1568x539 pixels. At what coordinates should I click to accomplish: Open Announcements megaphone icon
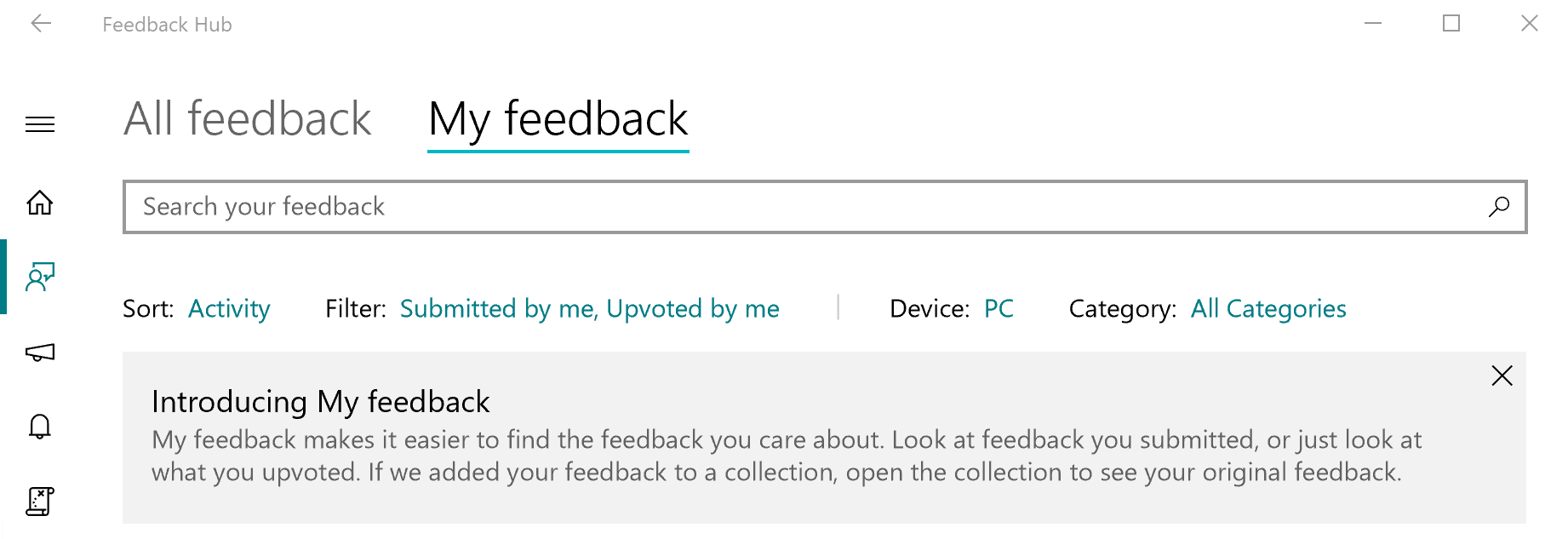tap(40, 352)
